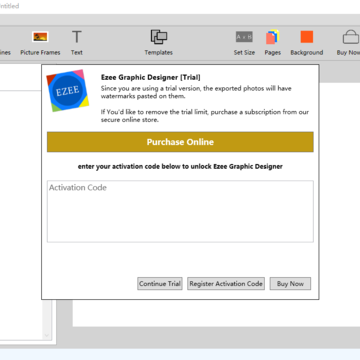The height and width of the screenshot is (360, 360).
Task: Click the EZEE logo in the dialog
Action: [x=68, y=90]
